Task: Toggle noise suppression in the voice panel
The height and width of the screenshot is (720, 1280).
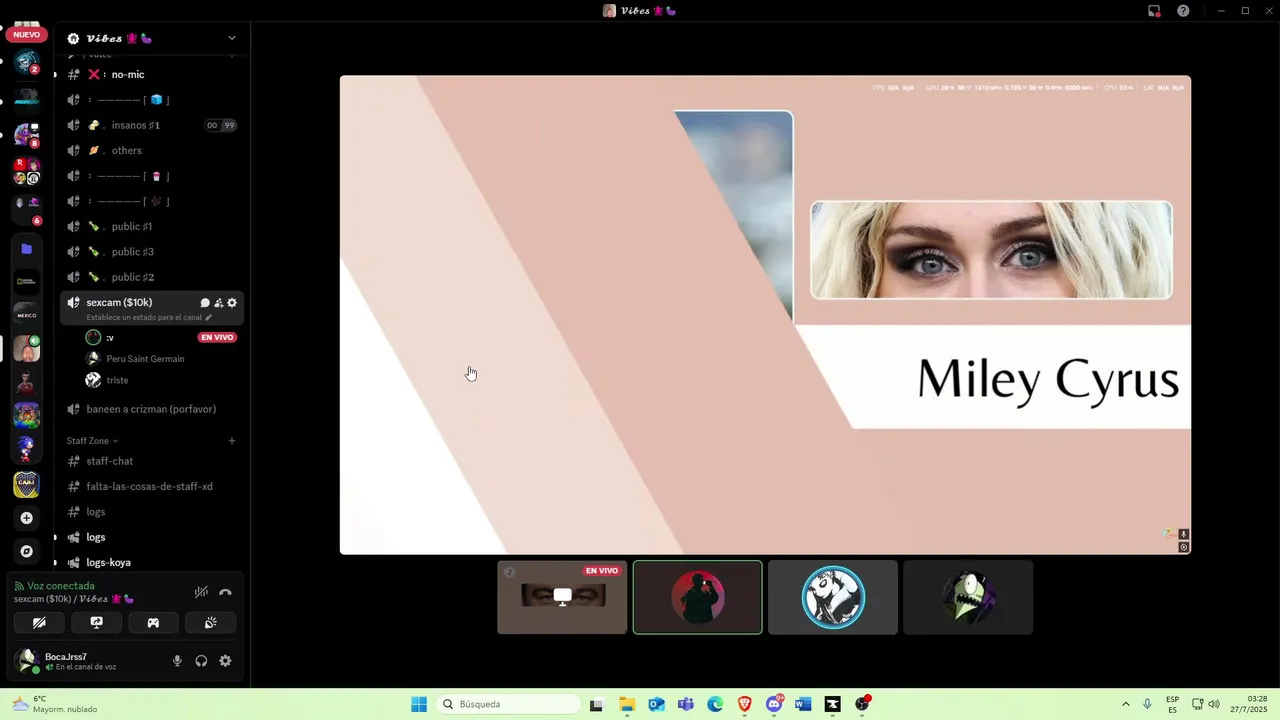Action: click(x=201, y=592)
